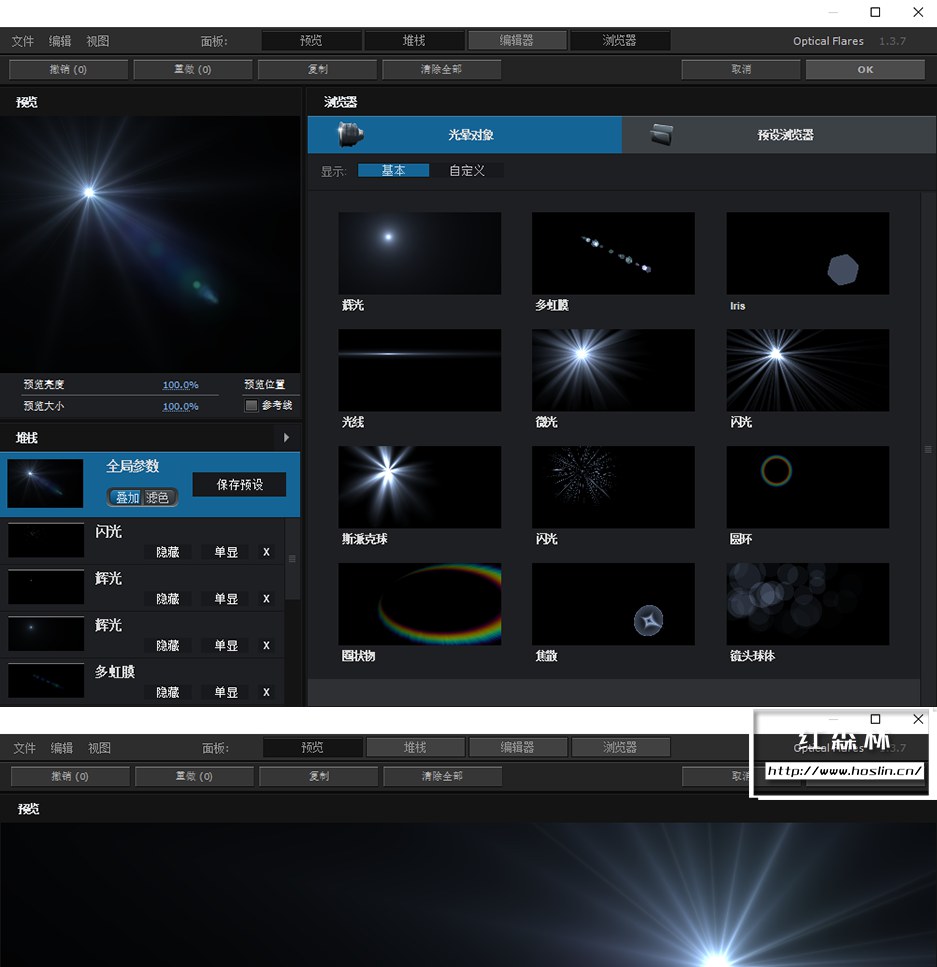Select the 焦散 caustic flare object
937x967 pixels.
coord(612,603)
